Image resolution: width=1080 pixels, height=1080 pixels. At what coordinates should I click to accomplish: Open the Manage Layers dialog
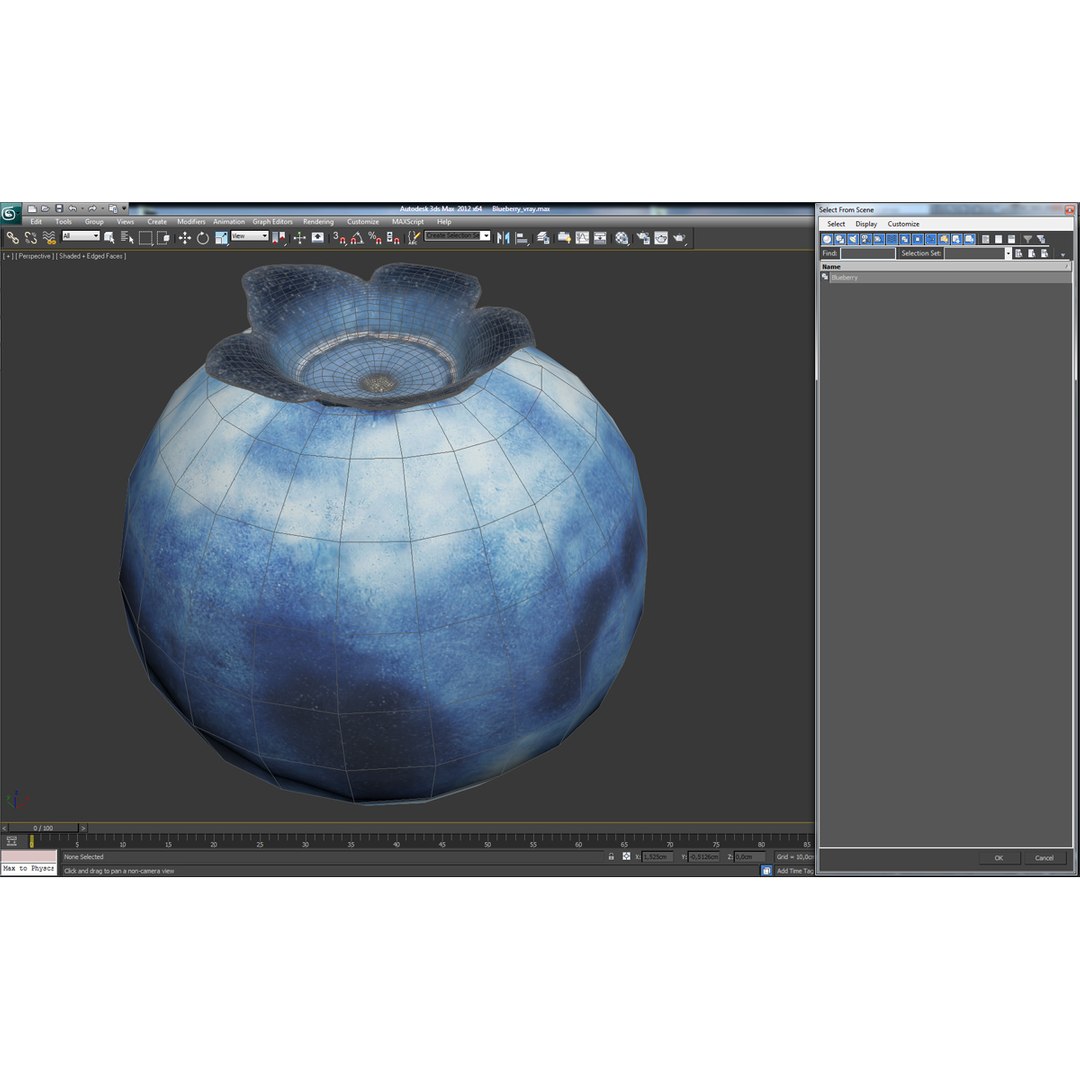543,238
